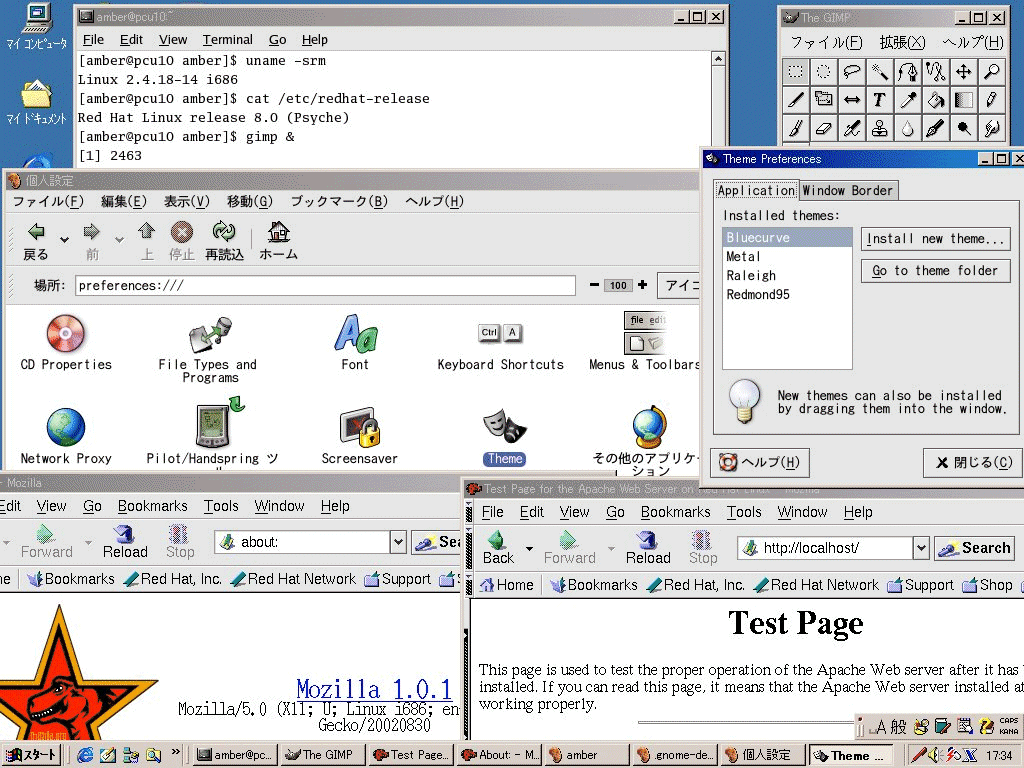
Task: Follow the Mozilla 1.0.1 link
Action: 374,689
